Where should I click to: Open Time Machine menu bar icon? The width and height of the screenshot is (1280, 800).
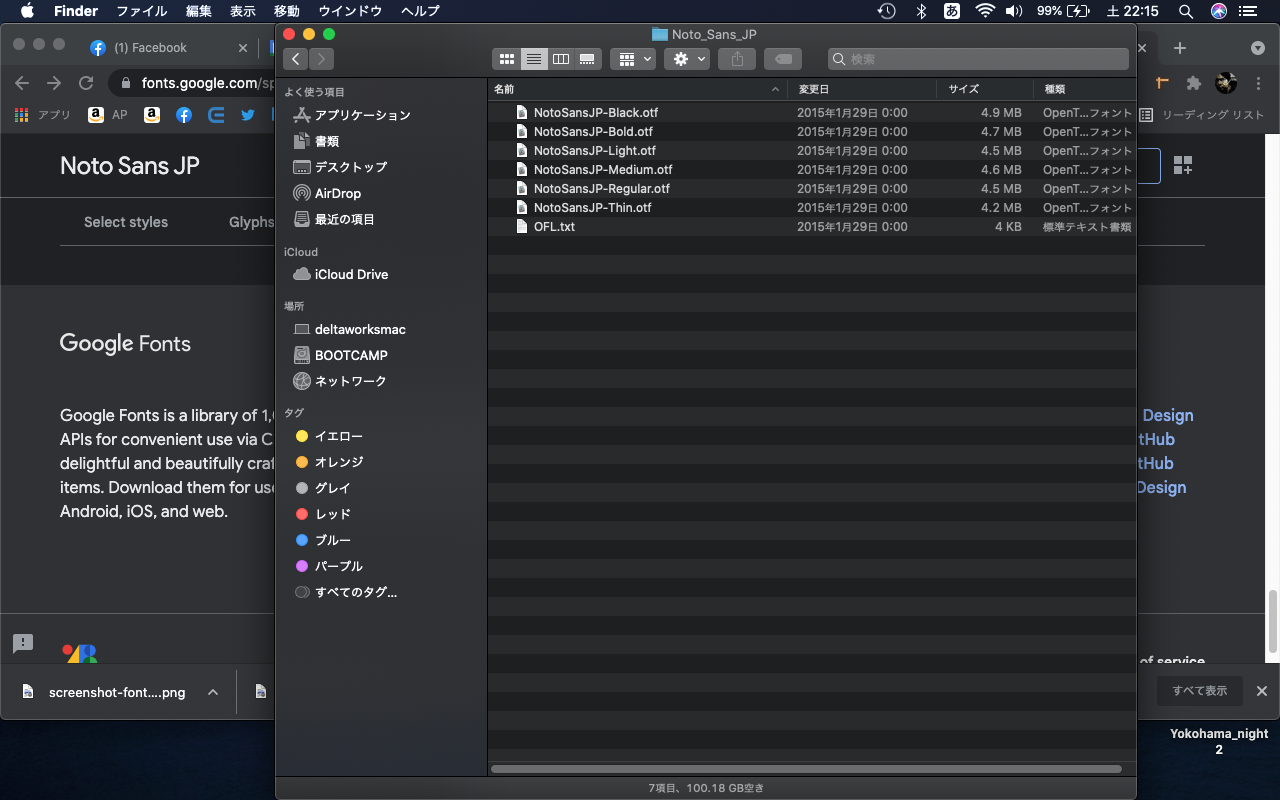pyautogui.click(x=887, y=11)
